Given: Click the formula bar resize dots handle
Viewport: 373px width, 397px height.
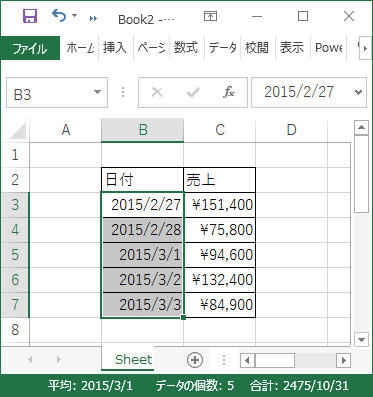Looking at the screenshot, I should pyautogui.click(x=123, y=92).
